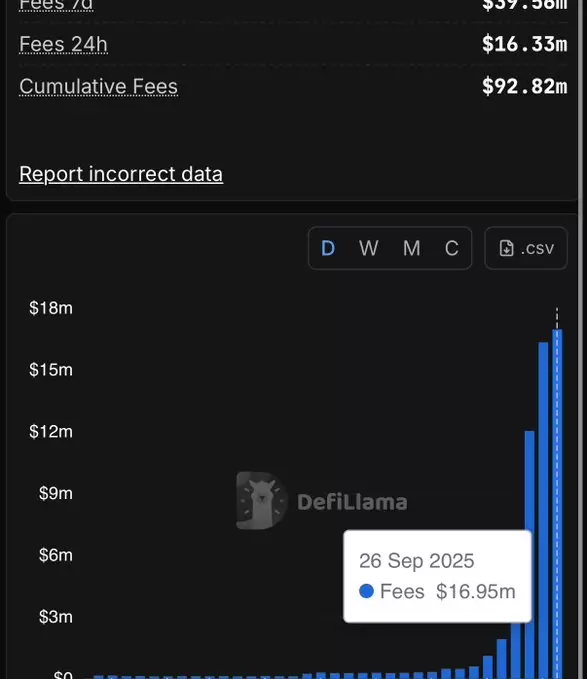The width and height of the screenshot is (587, 679).
Task: Click the $92.82m cumulative fees value
Action: pyautogui.click(x=524, y=86)
